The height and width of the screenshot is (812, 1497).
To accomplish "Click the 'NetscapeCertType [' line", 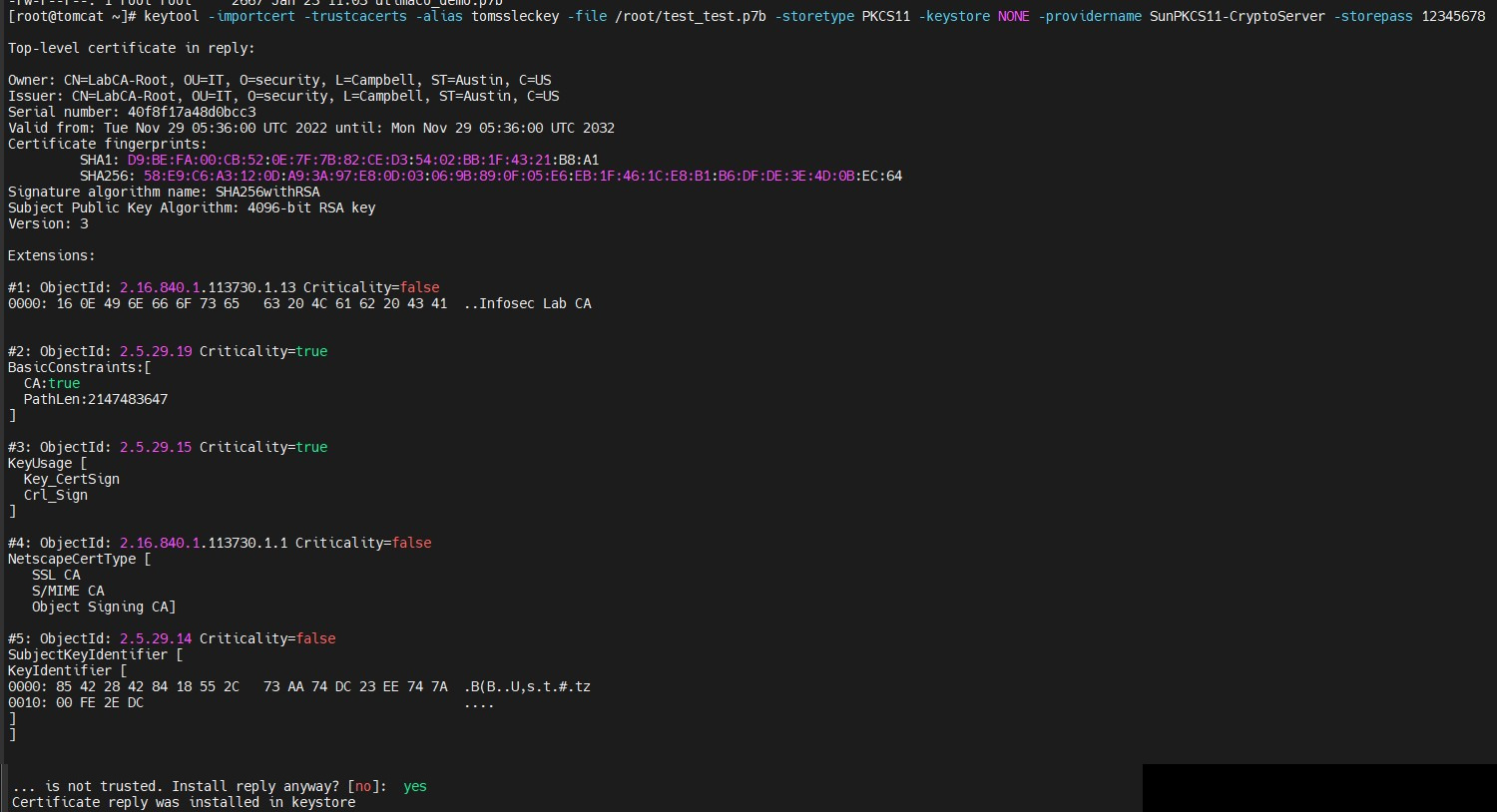I will coord(80,559).
